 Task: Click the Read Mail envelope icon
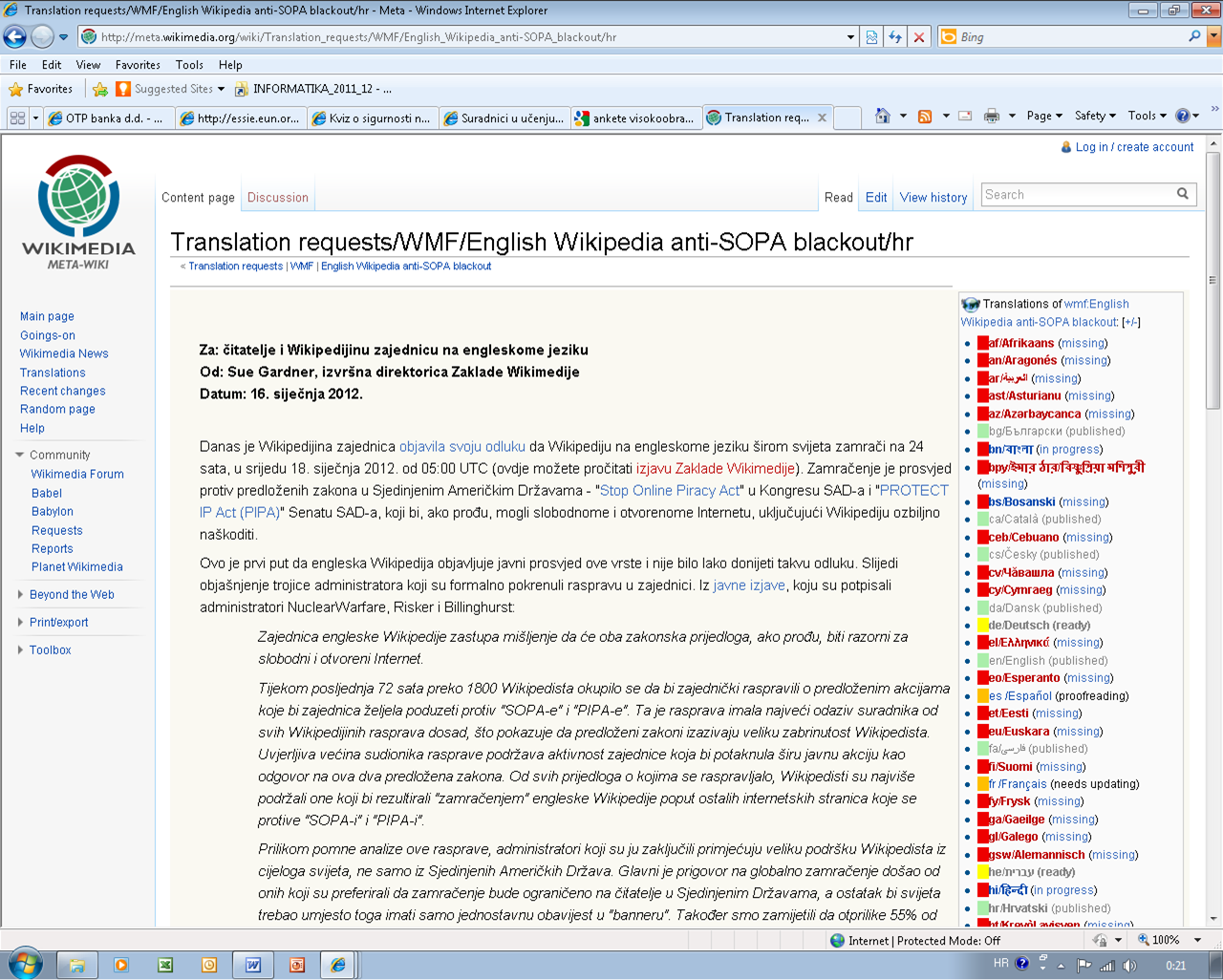965,117
